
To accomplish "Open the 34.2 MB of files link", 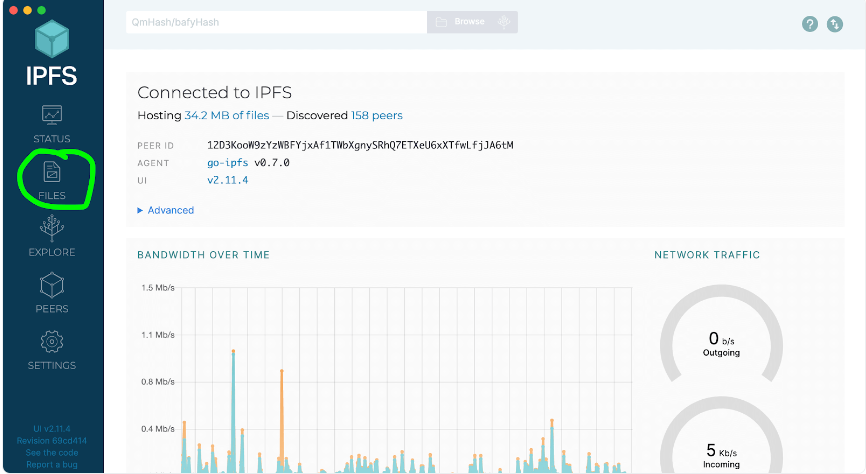I will [226, 115].
